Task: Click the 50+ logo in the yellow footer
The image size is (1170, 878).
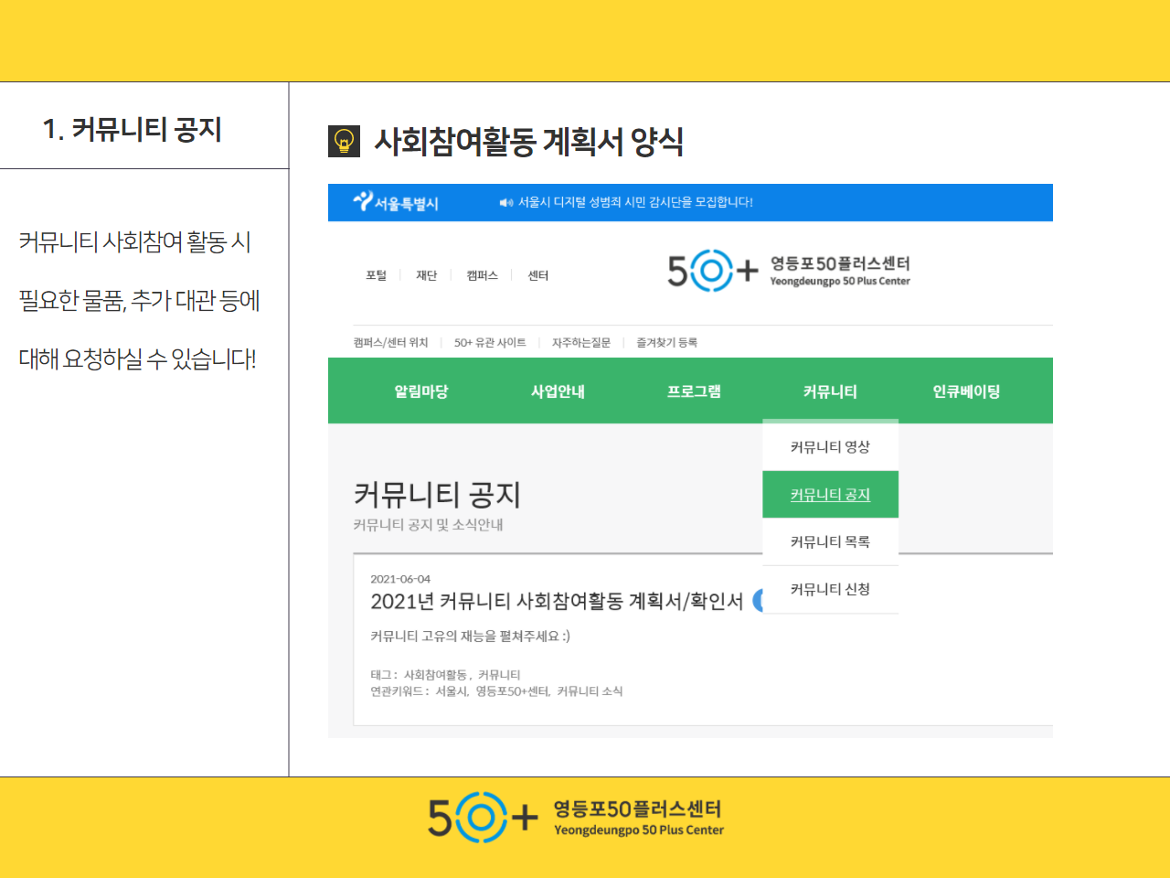Action: 575,817
